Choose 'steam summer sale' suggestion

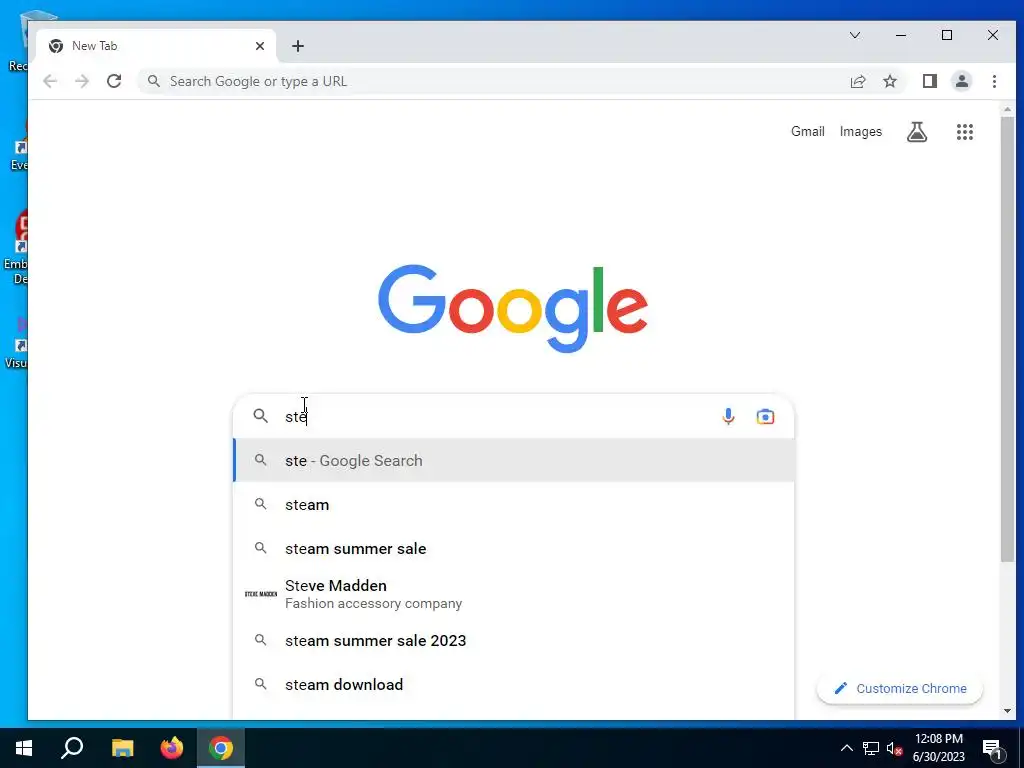point(514,549)
